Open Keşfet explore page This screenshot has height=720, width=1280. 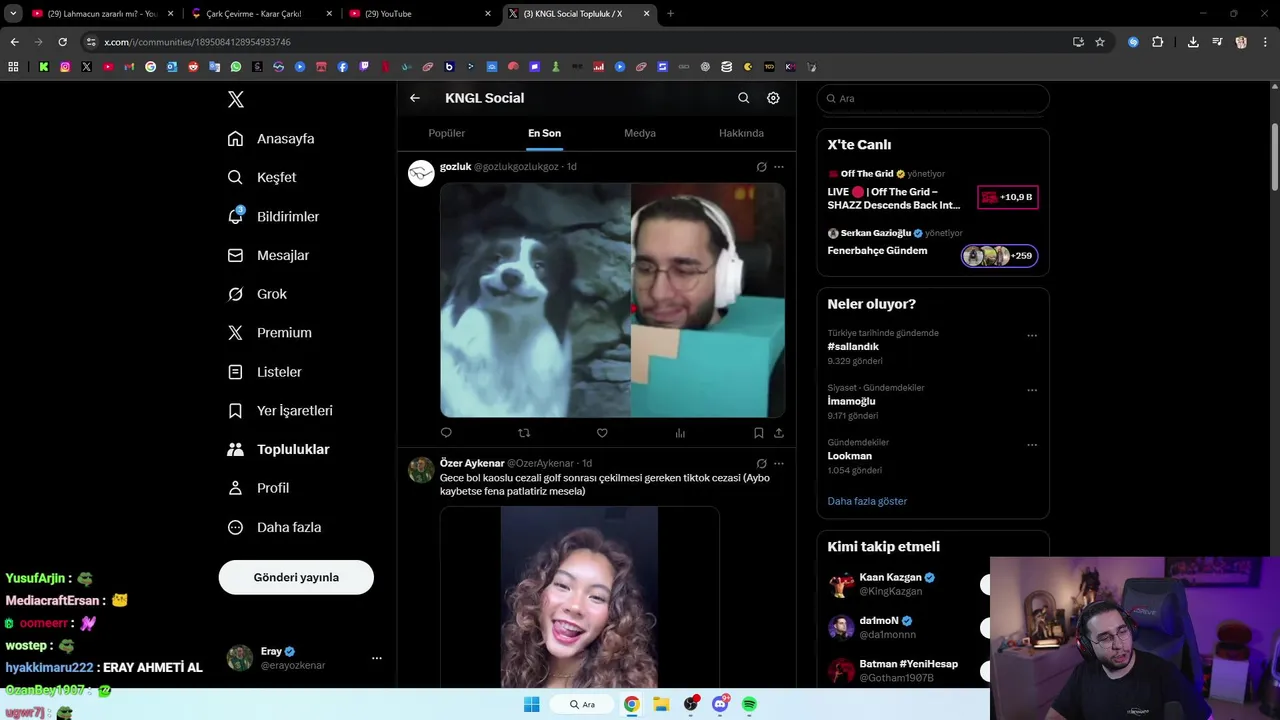tap(262, 177)
